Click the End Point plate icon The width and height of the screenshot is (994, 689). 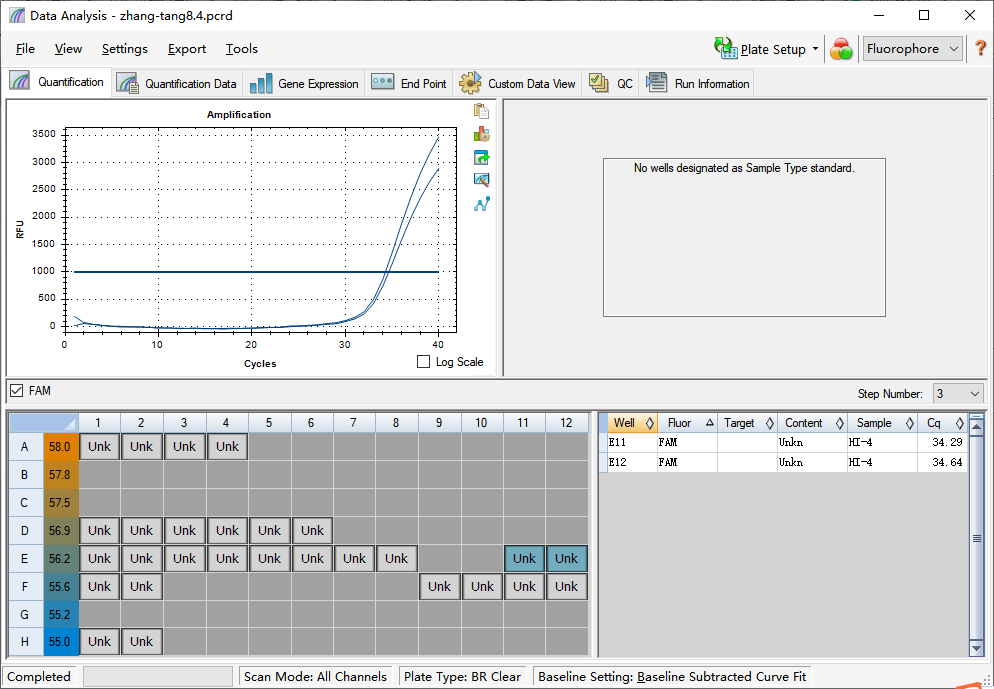click(x=383, y=82)
